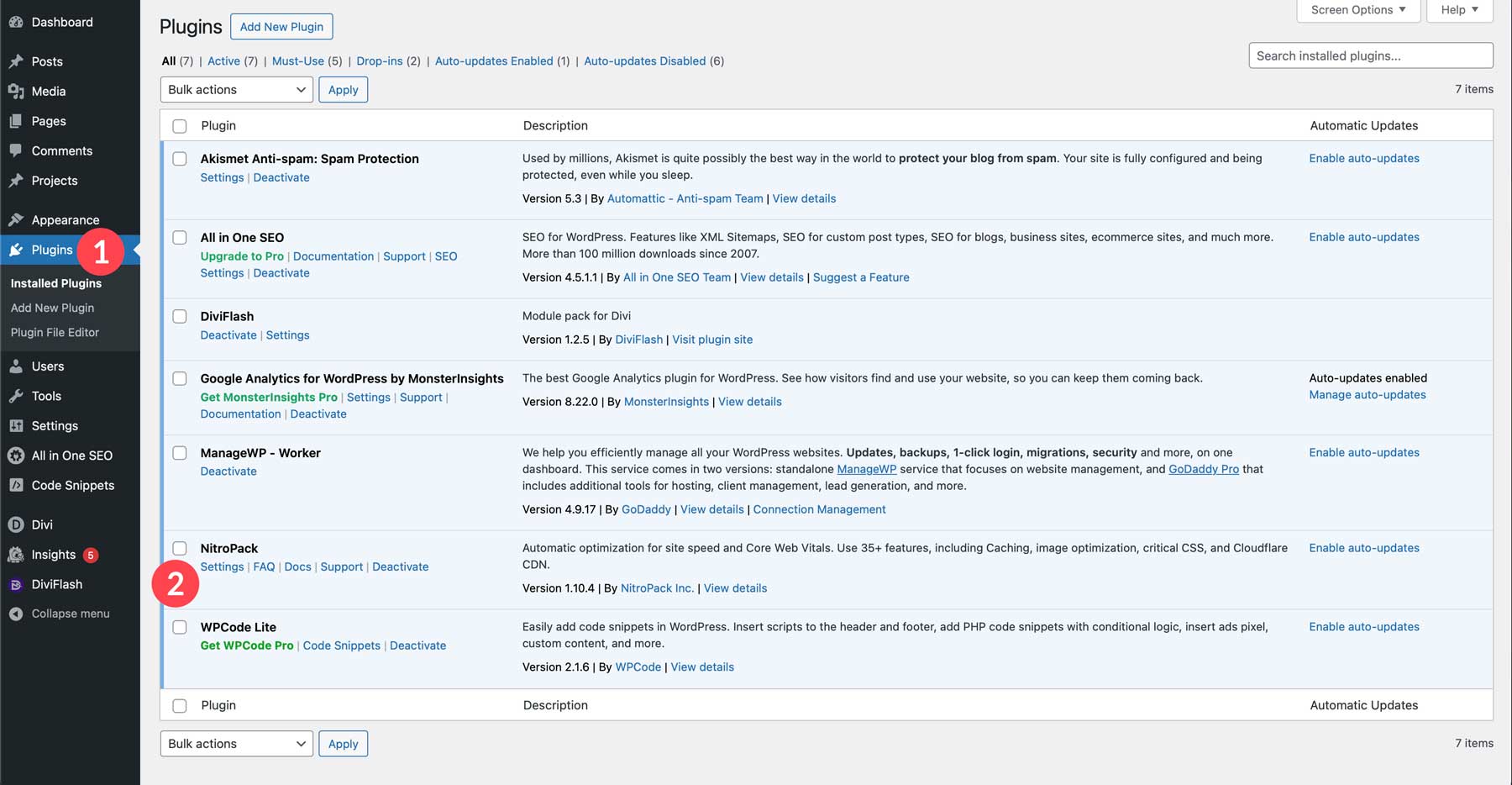Check the Akismet Anti-spam plugin checkbox
This screenshot has width=1512, height=785.
[x=180, y=159]
